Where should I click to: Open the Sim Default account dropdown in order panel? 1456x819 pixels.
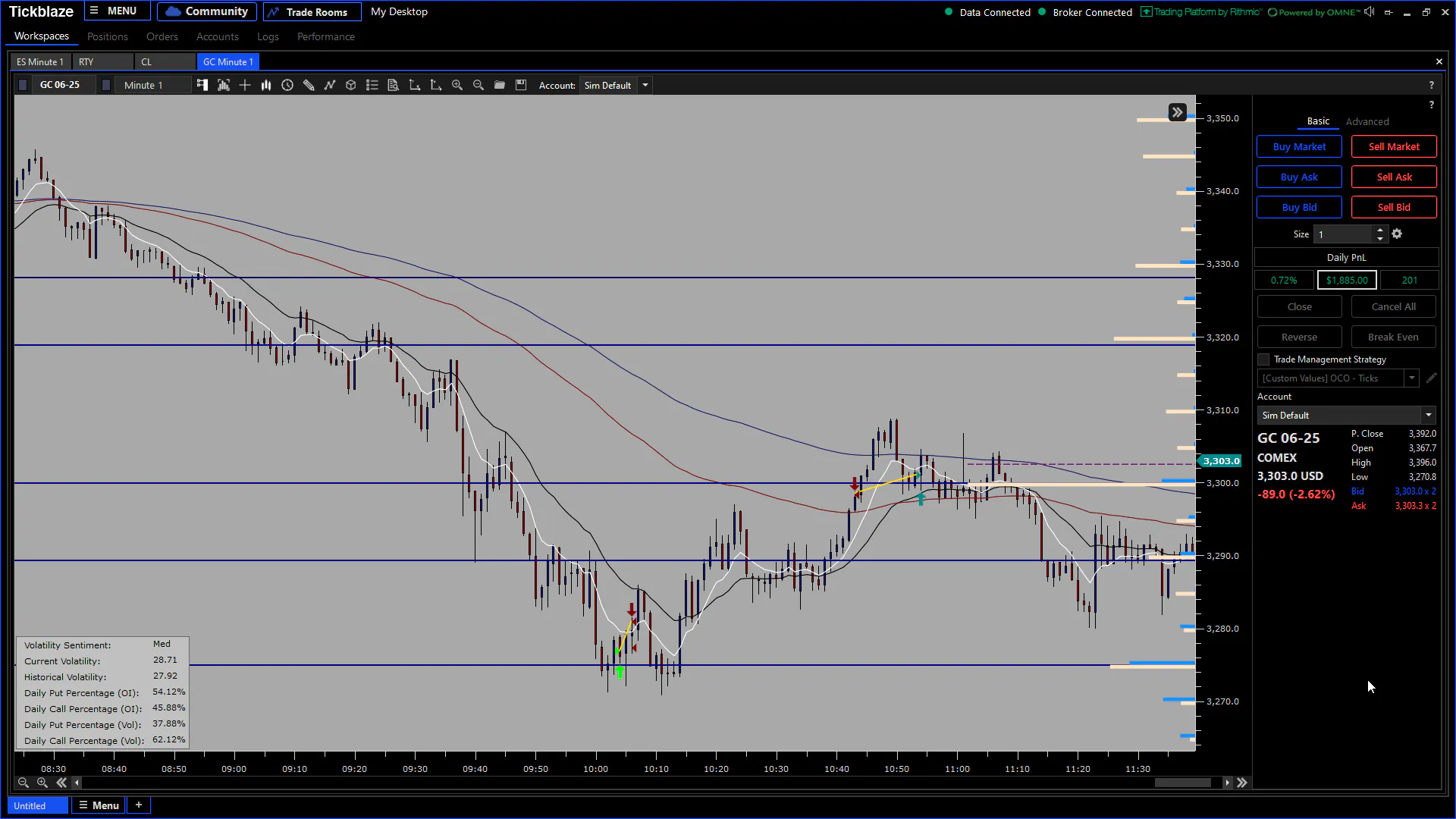coord(1347,416)
